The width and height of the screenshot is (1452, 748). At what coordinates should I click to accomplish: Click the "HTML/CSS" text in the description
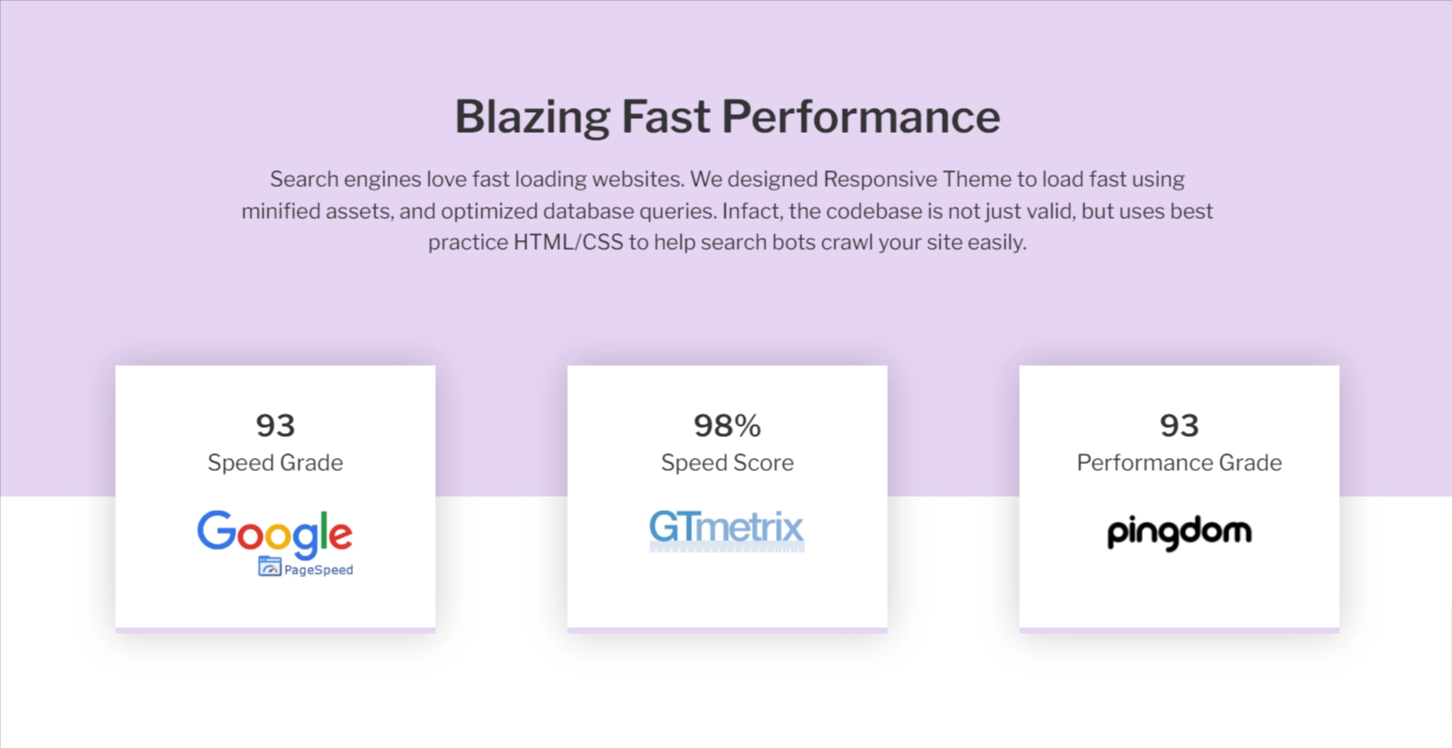568,242
